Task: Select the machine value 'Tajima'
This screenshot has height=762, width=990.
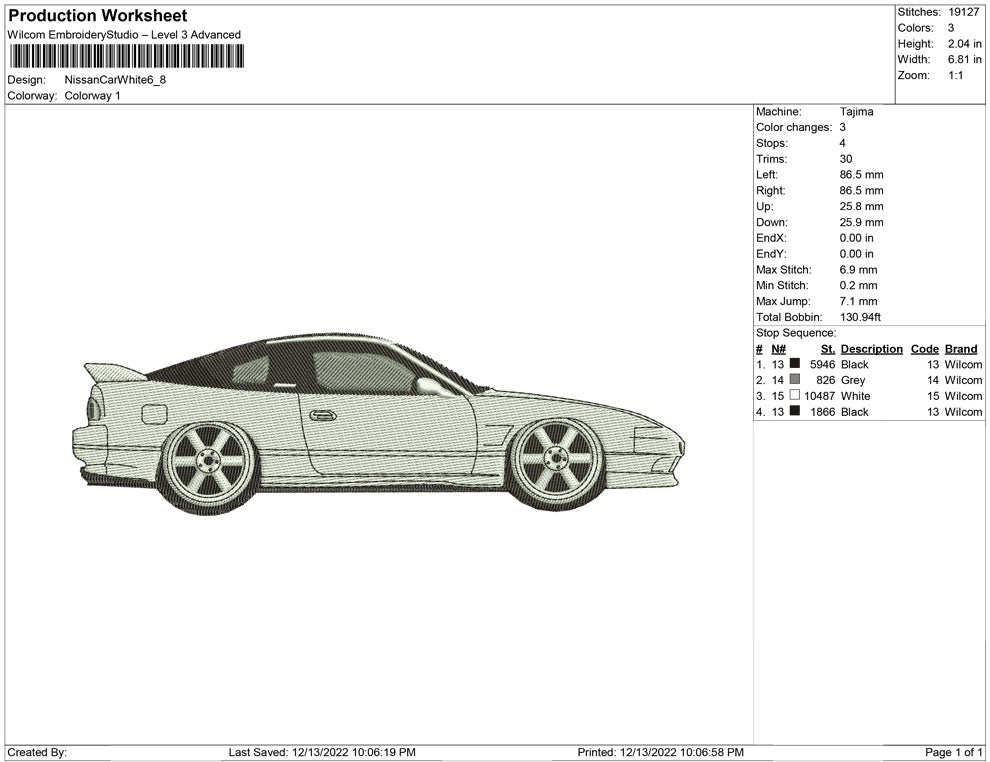Action: pyautogui.click(x=857, y=112)
